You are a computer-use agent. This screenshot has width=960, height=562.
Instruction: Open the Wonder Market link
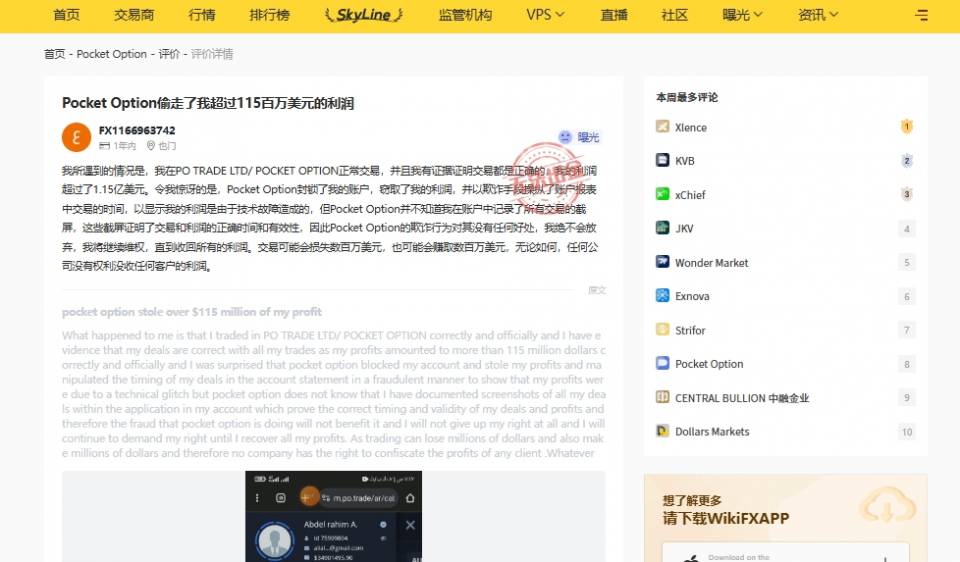click(711, 263)
